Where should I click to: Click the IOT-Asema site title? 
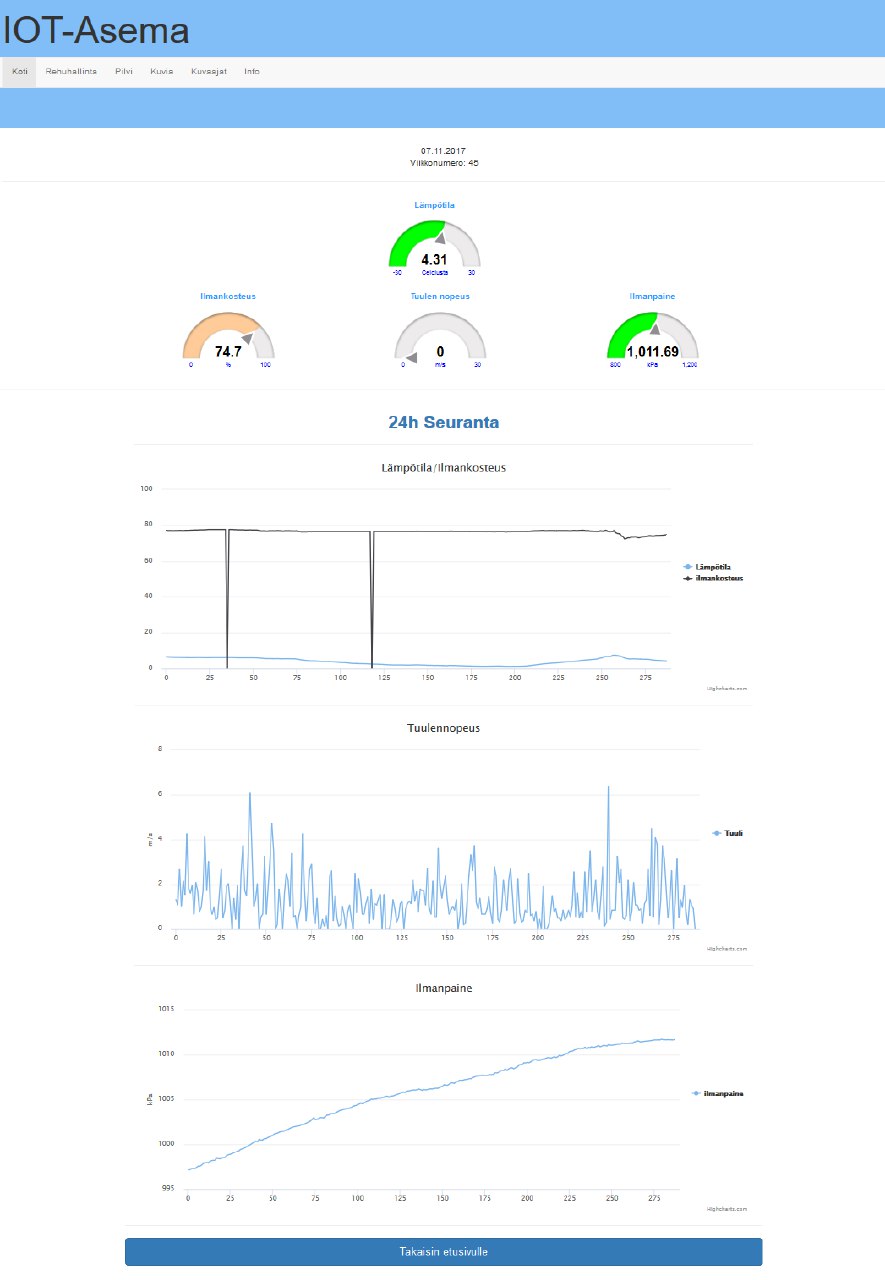pyautogui.click(x=96, y=30)
